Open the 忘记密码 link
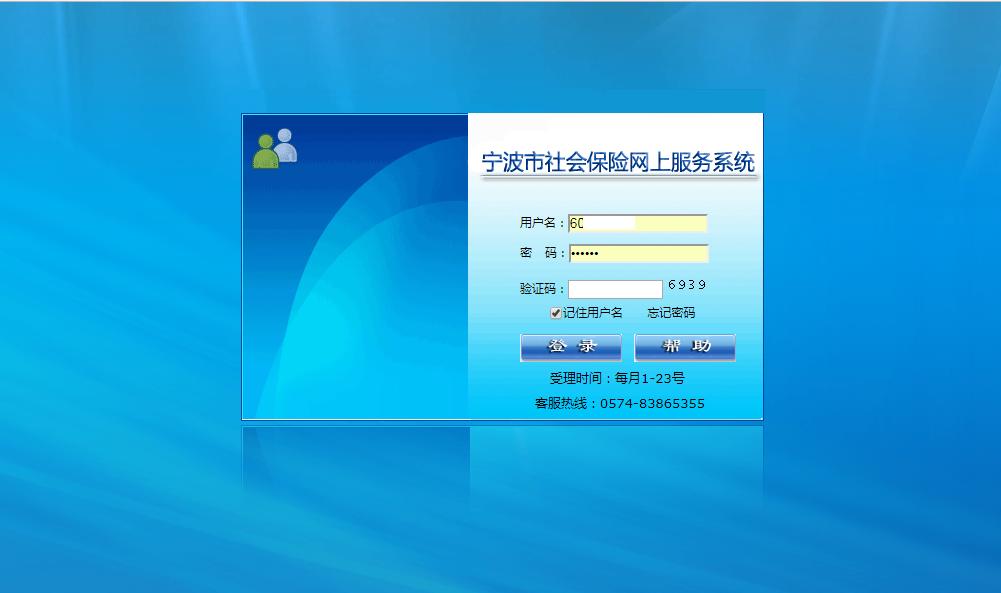Viewport: 1001px width, 593px height. [671, 313]
